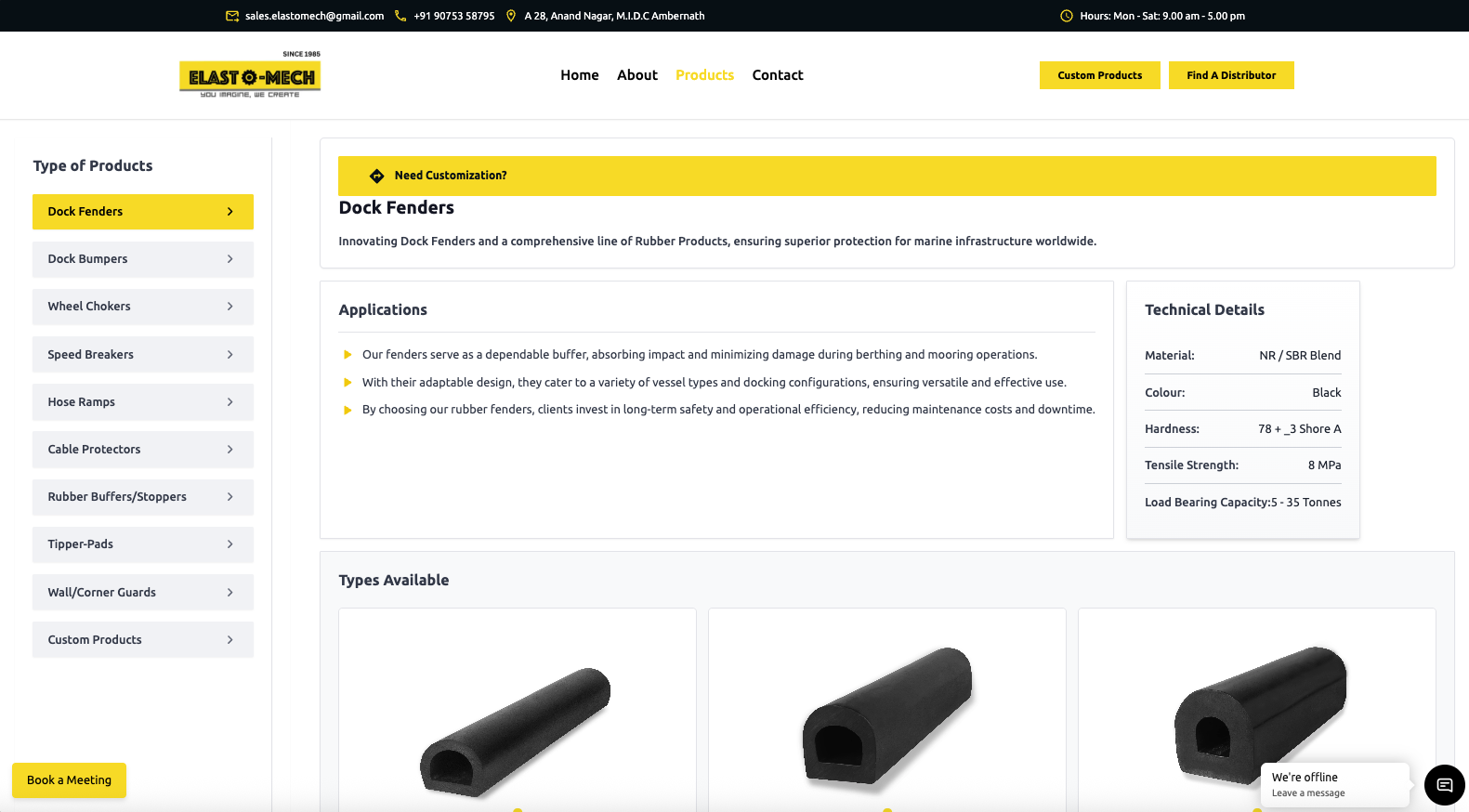This screenshot has height=812, width=1469.
Task: Click the Book a Meeting button
Action: point(69,780)
